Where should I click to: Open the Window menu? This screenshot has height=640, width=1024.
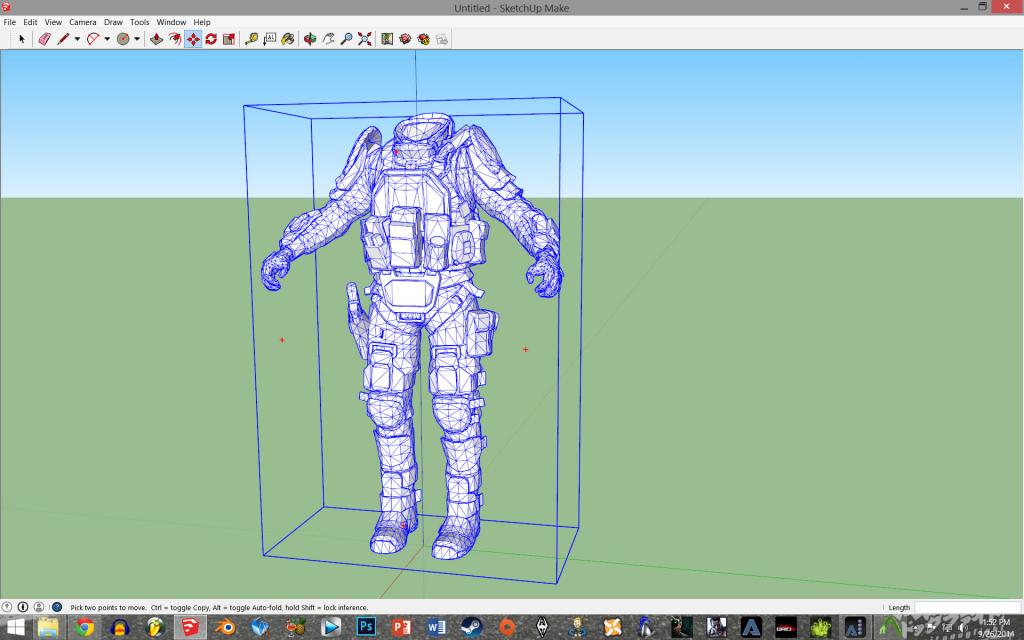pyautogui.click(x=171, y=22)
